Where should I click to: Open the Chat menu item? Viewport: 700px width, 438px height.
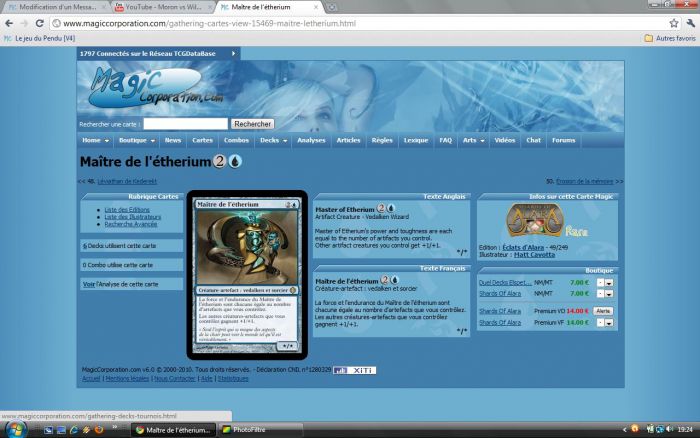click(533, 140)
